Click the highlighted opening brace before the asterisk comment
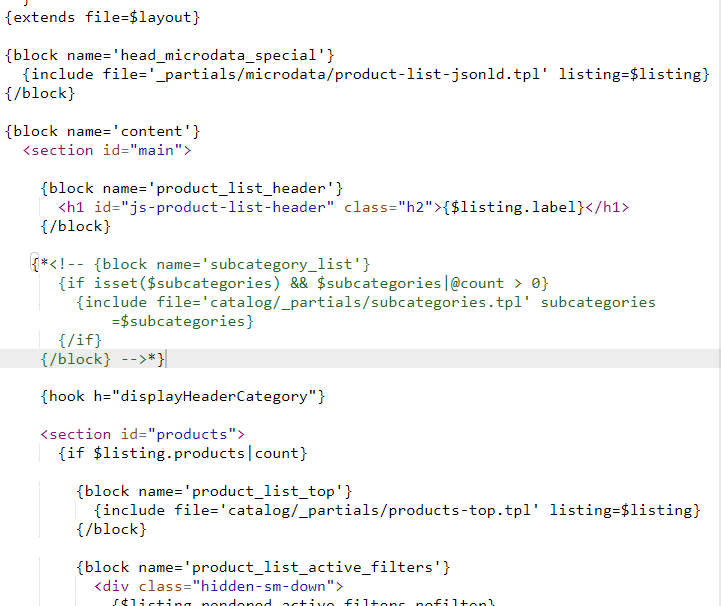Image resolution: width=721 pixels, height=606 pixels. point(34,264)
